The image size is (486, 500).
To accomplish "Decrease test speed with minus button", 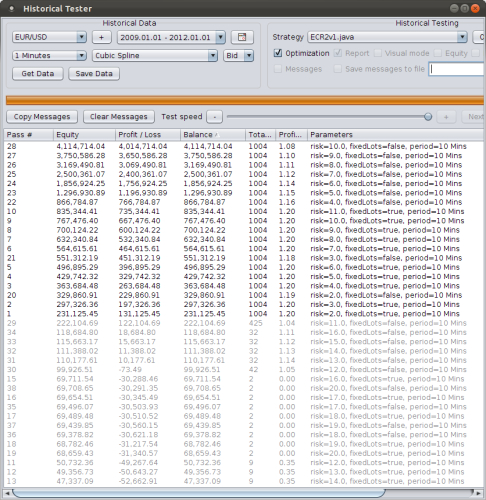I will pos(214,117).
